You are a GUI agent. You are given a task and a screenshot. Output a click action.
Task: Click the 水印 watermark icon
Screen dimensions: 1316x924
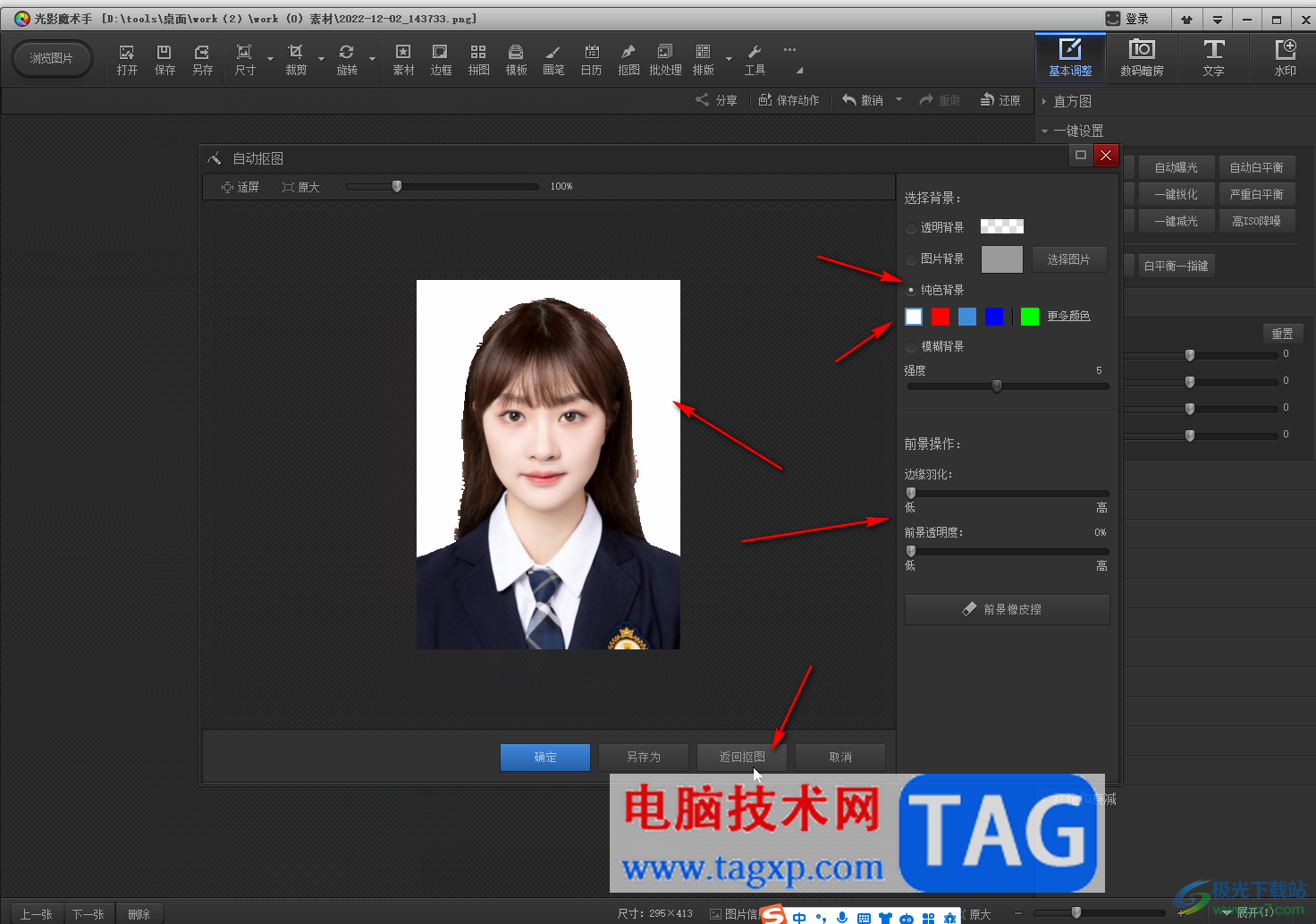[x=1285, y=58]
